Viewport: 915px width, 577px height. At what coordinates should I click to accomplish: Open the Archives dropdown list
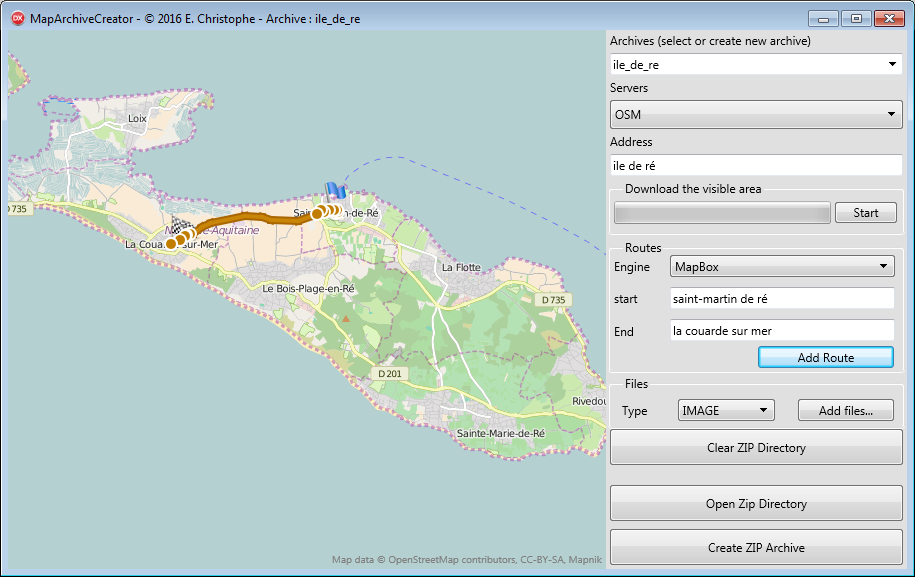click(x=755, y=65)
